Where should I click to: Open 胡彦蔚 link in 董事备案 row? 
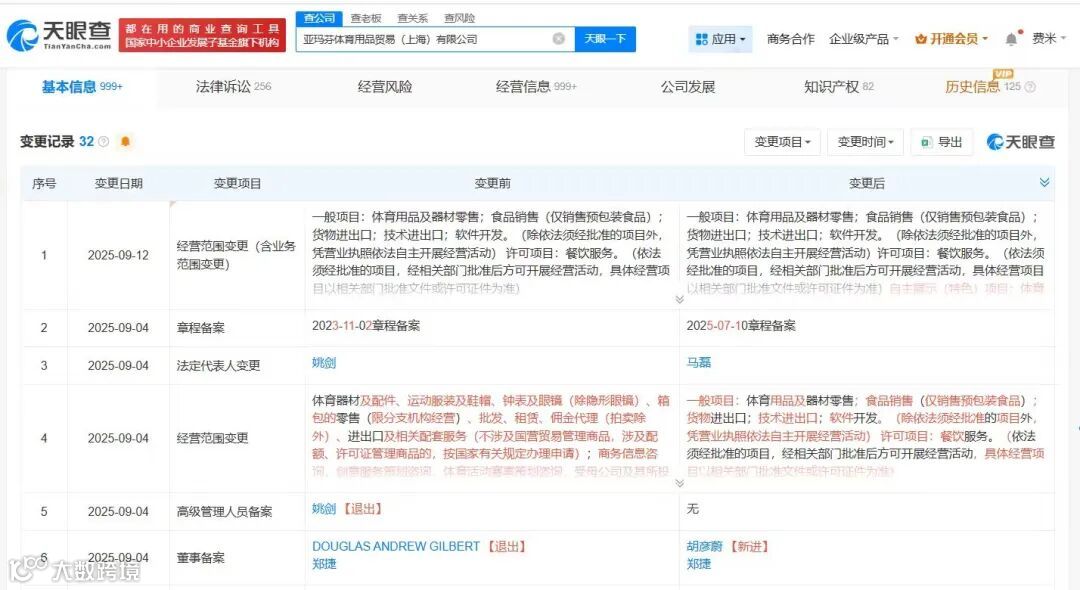click(705, 546)
